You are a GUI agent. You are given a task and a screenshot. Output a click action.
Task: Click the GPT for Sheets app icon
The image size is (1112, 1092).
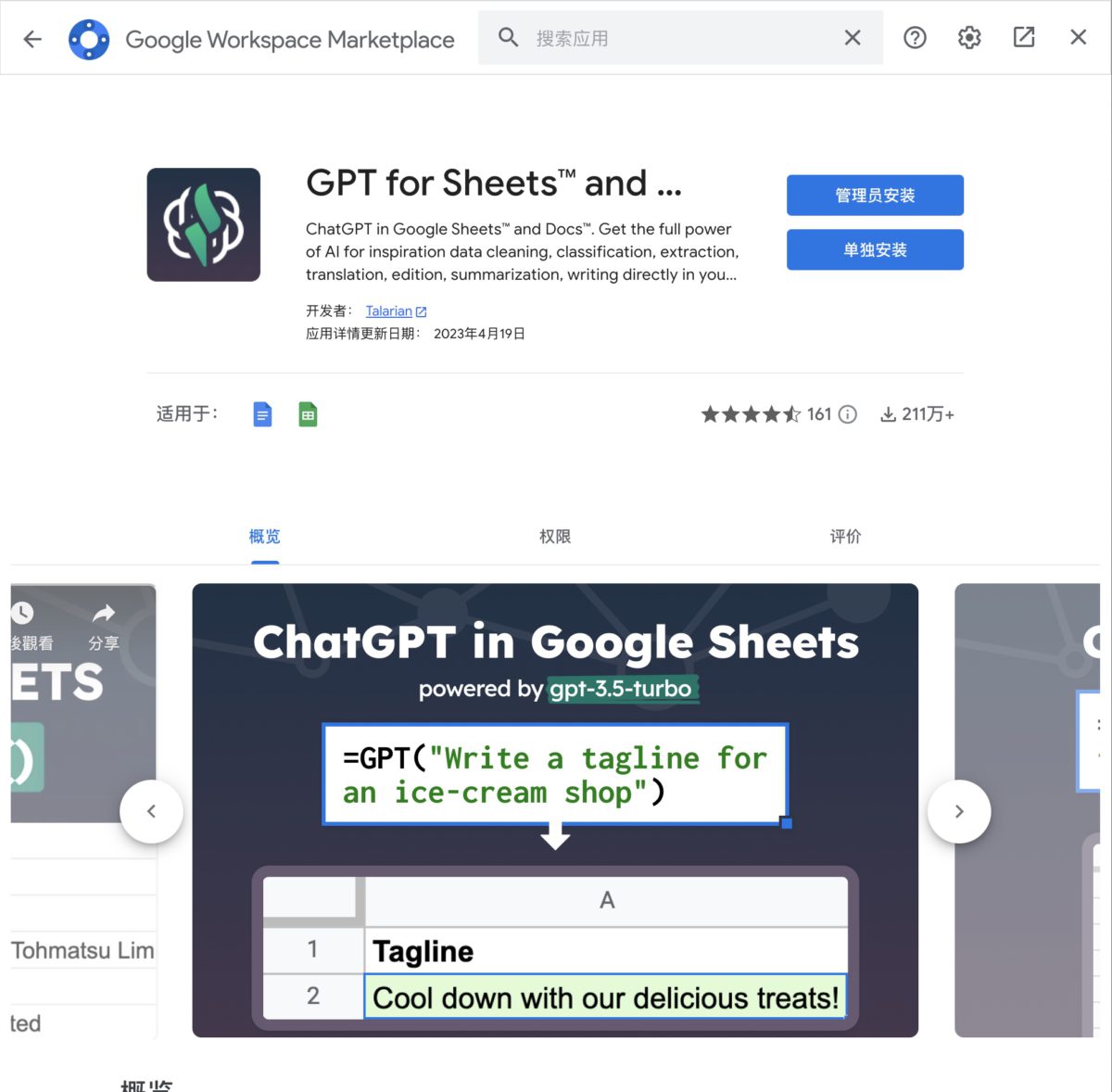pos(204,224)
